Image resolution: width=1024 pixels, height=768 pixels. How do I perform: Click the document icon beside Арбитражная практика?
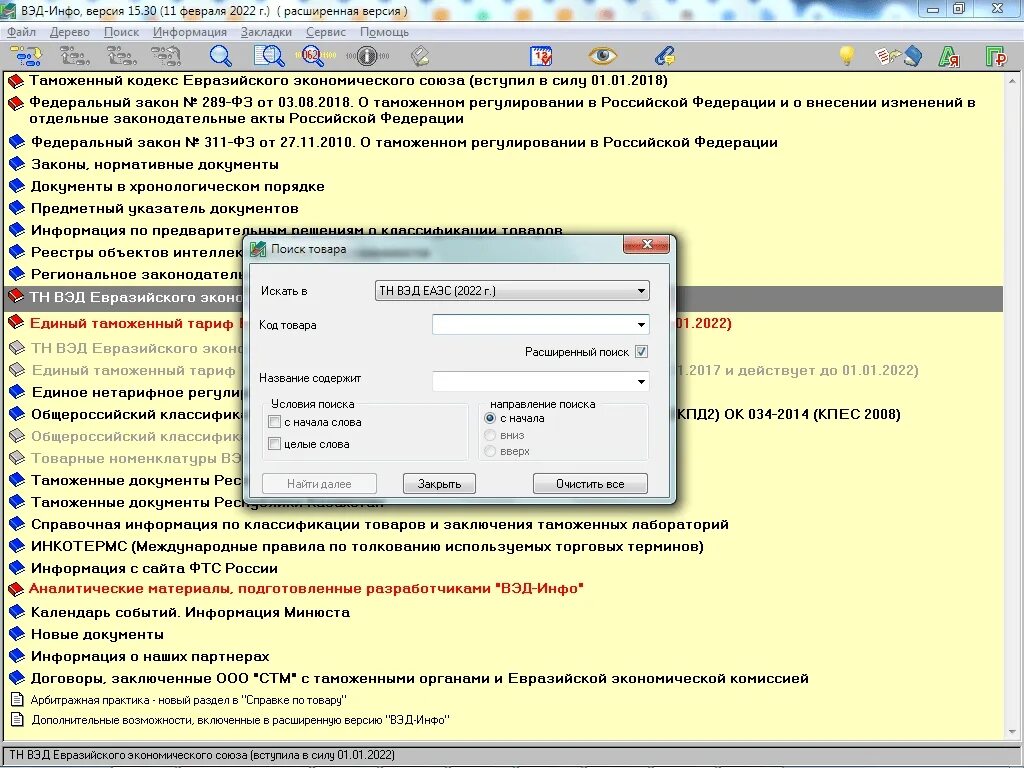click(18, 699)
